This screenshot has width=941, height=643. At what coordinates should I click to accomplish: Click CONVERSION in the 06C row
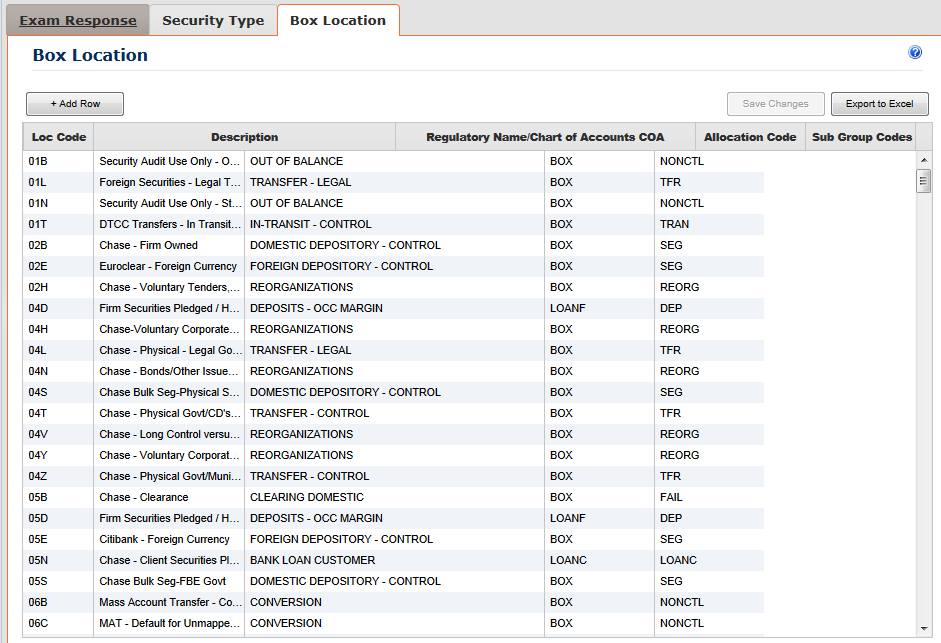[286, 624]
